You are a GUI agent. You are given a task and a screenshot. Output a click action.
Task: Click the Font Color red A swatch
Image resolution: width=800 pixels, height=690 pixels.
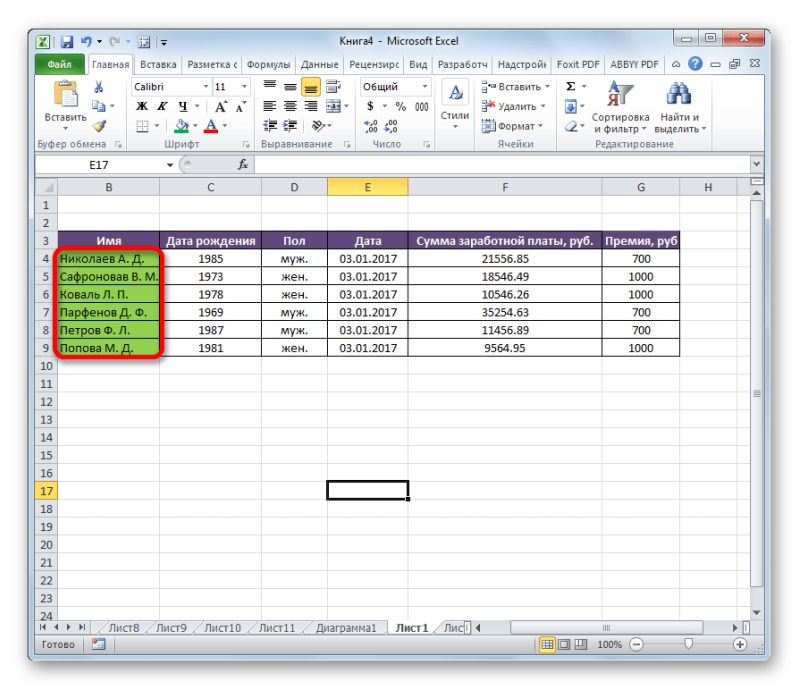coord(211,126)
